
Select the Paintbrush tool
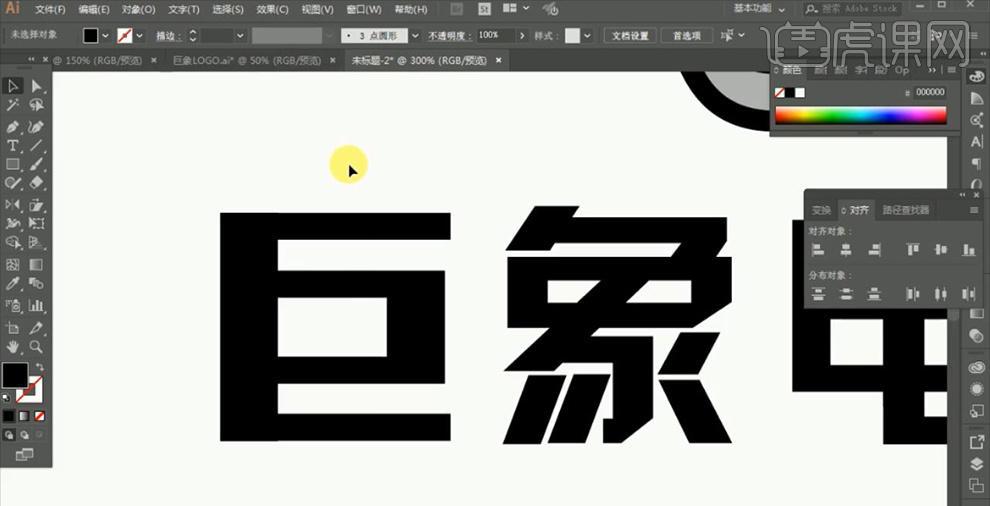[37, 164]
